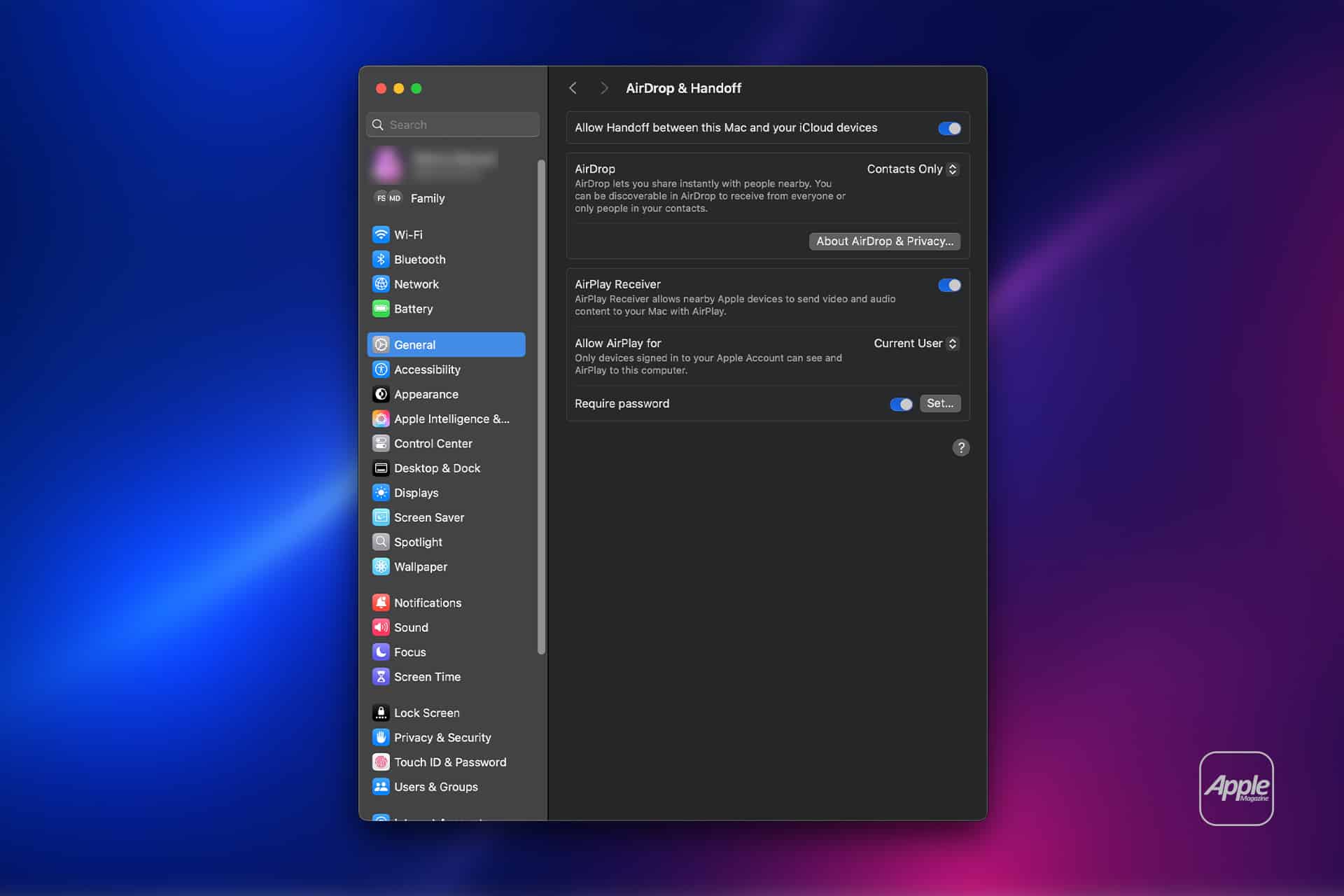Select the Touch ID & Password label
Screen dimensions: 1344x896
point(450,762)
